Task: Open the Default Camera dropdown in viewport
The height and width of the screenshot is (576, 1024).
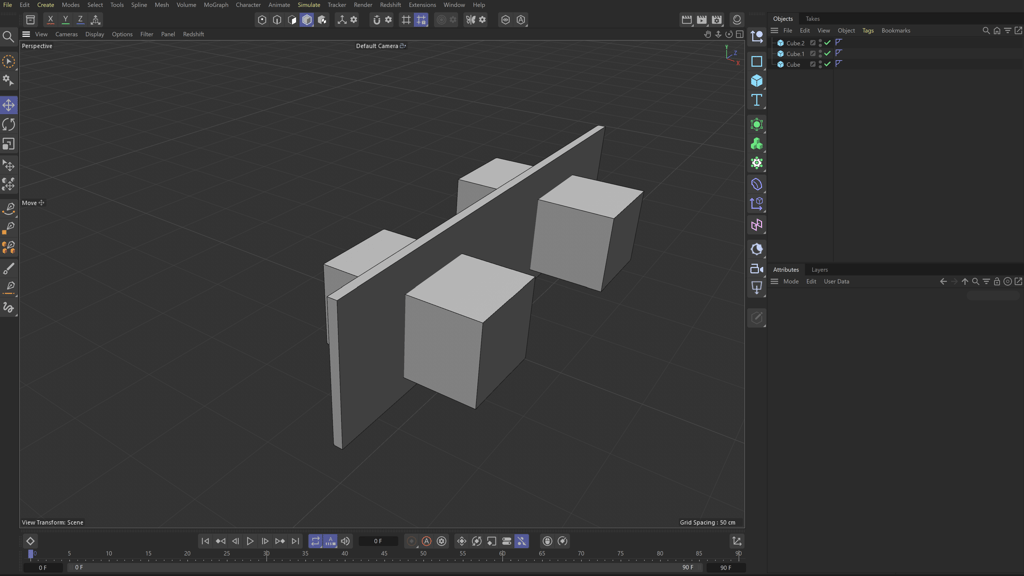Action: [380, 46]
